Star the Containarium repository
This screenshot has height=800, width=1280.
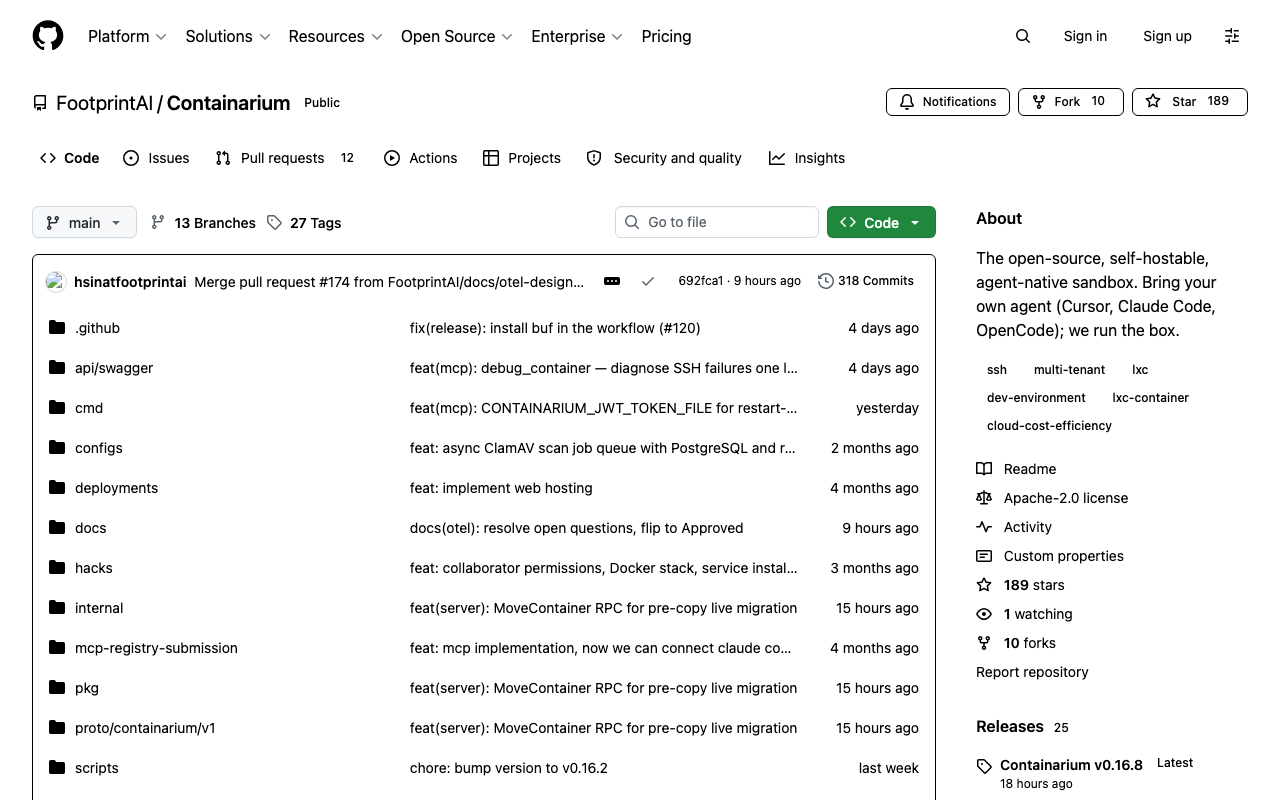(1190, 101)
